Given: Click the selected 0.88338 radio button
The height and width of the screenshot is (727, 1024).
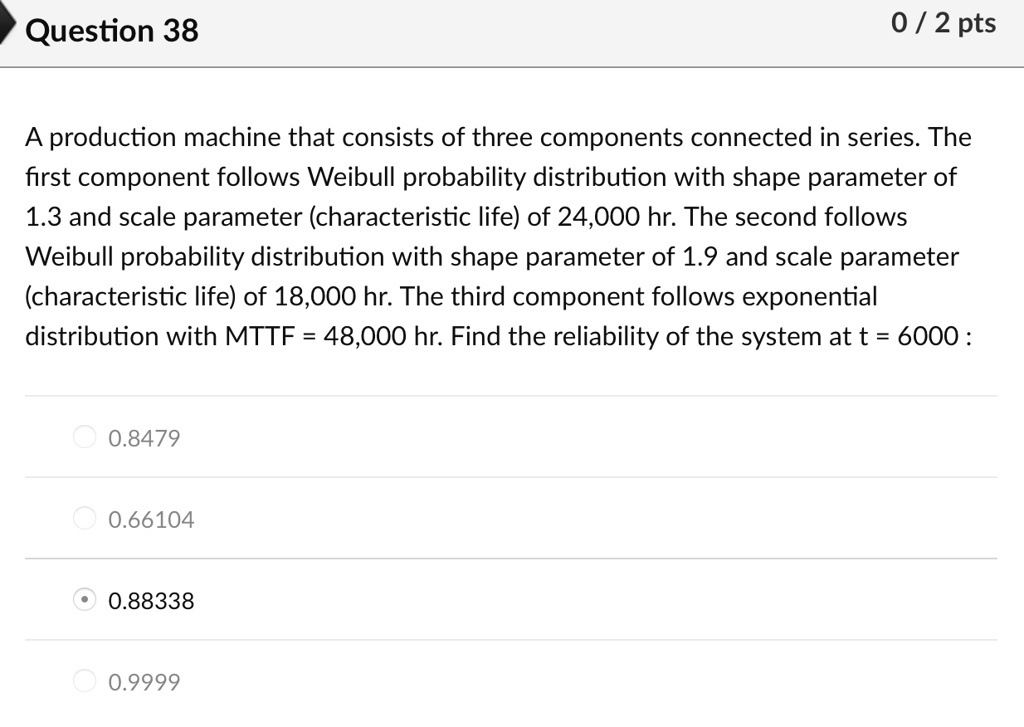Looking at the screenshot, I should pos(84,599).
